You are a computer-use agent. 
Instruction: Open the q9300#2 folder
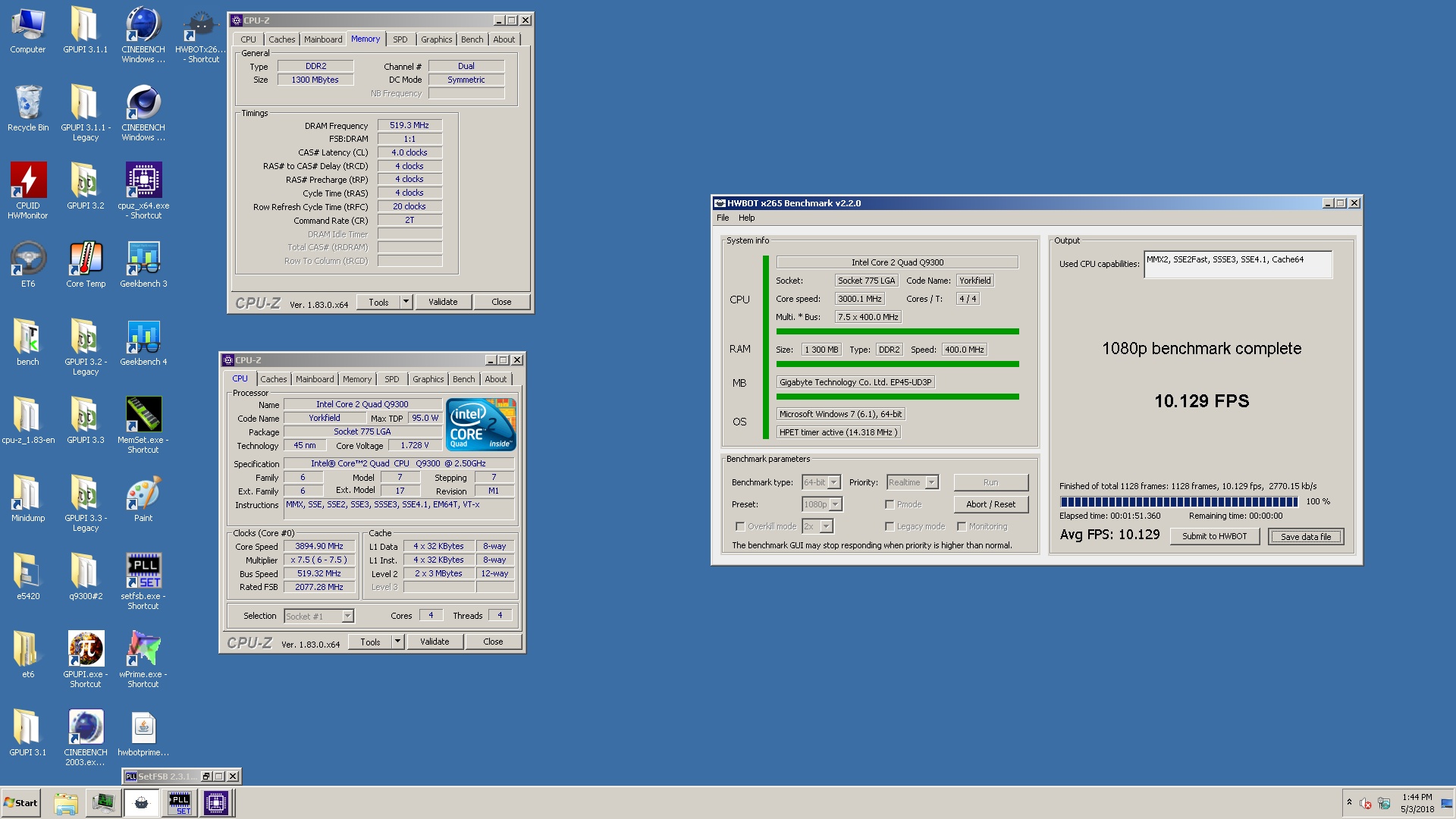click(x=86, y=577)
